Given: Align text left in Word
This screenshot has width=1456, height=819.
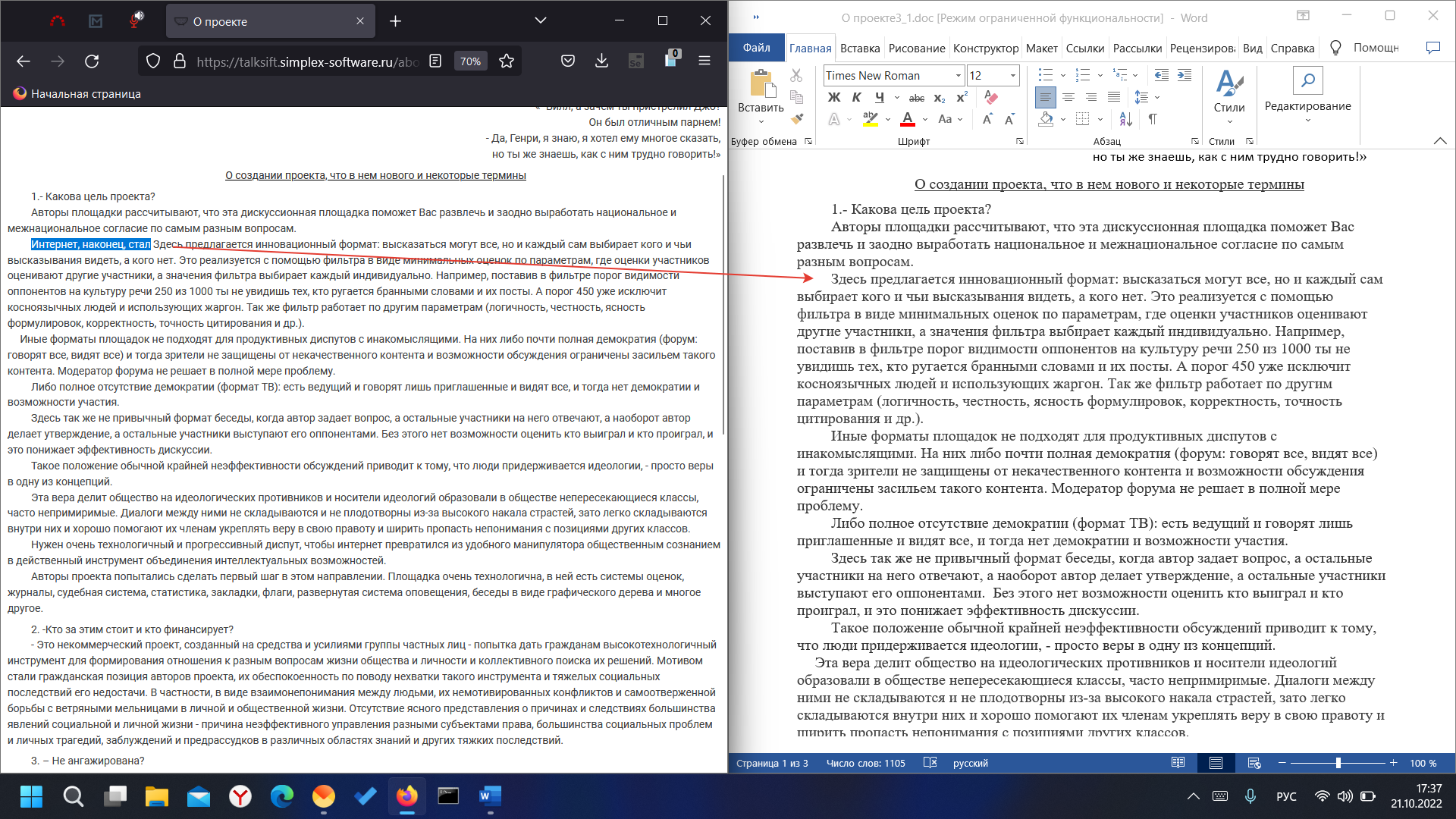Looking at the screenshot, I should pos(1045,97).
